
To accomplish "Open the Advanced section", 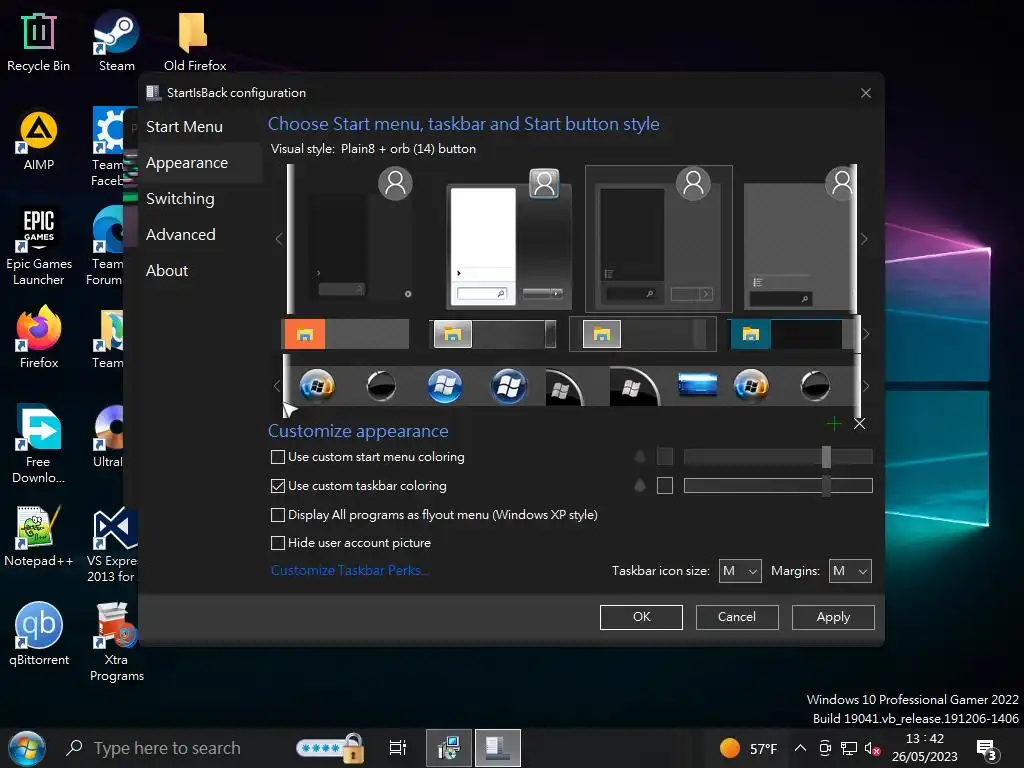I will tap(181, 234).
